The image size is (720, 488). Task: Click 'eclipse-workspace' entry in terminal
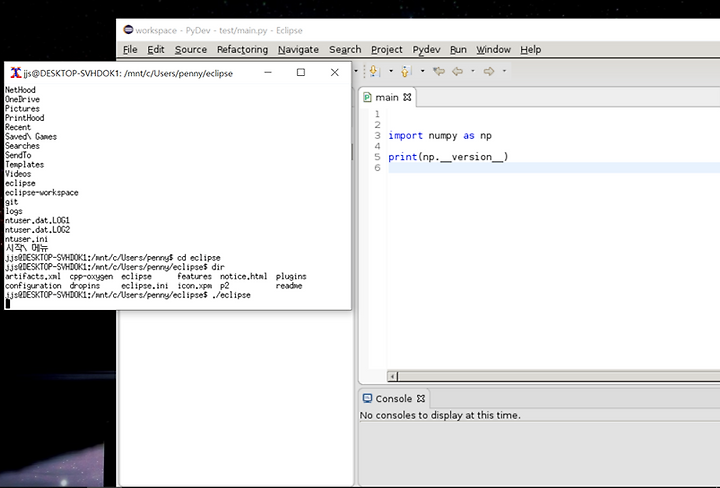point(42,192)
